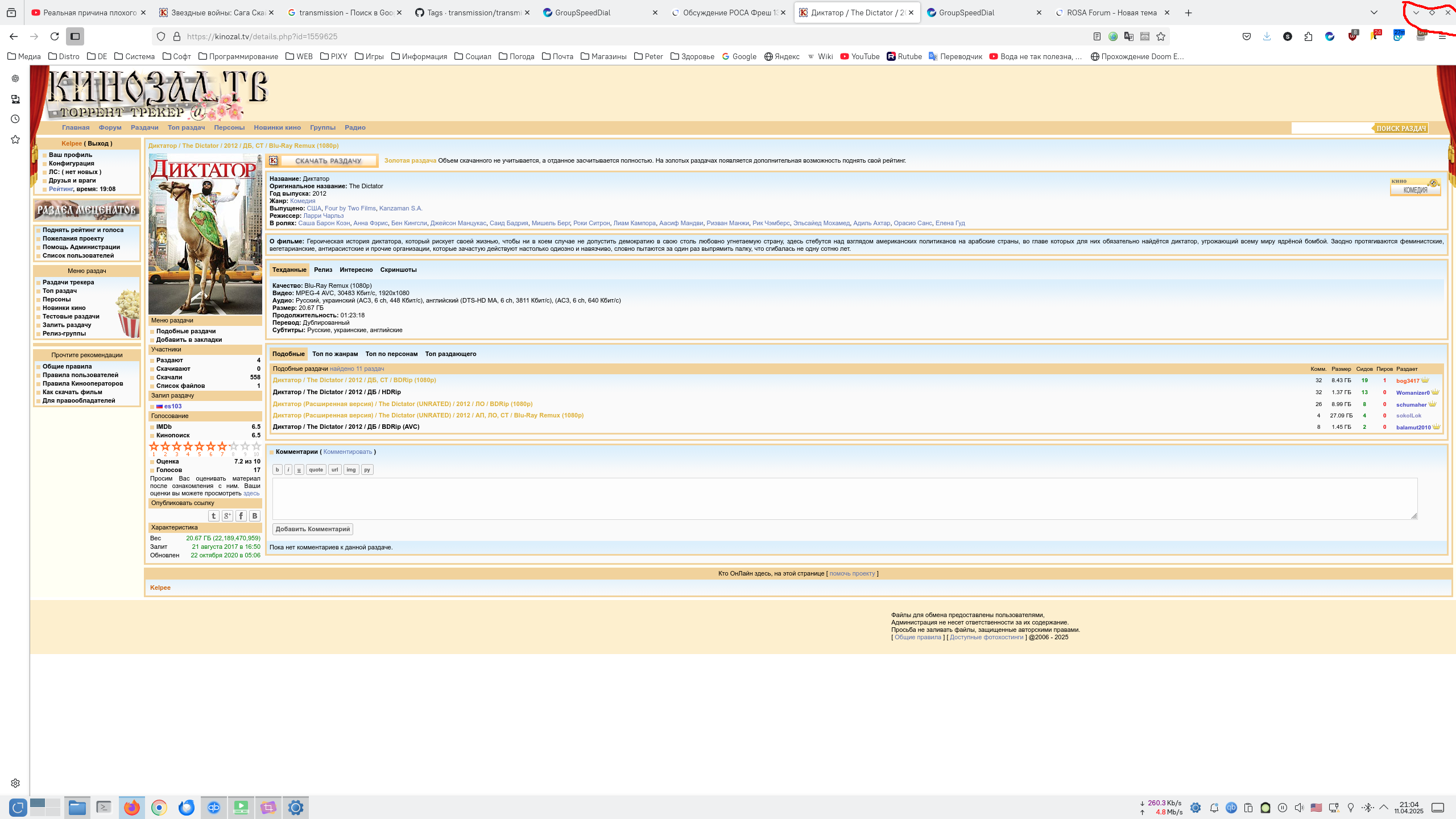Bookmark this page with star icon
Screen dimensions: 1456x819
click(1161, 36)
